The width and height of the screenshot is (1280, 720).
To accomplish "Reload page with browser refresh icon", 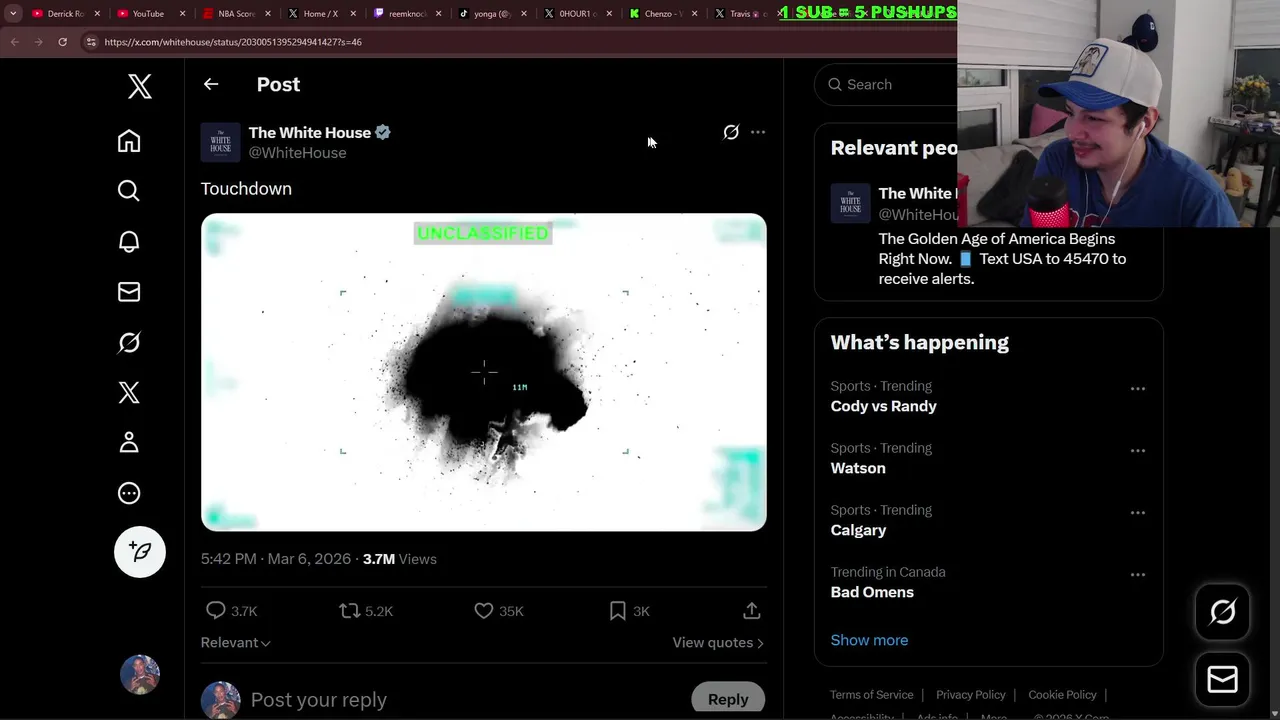I will pos(62,42).
